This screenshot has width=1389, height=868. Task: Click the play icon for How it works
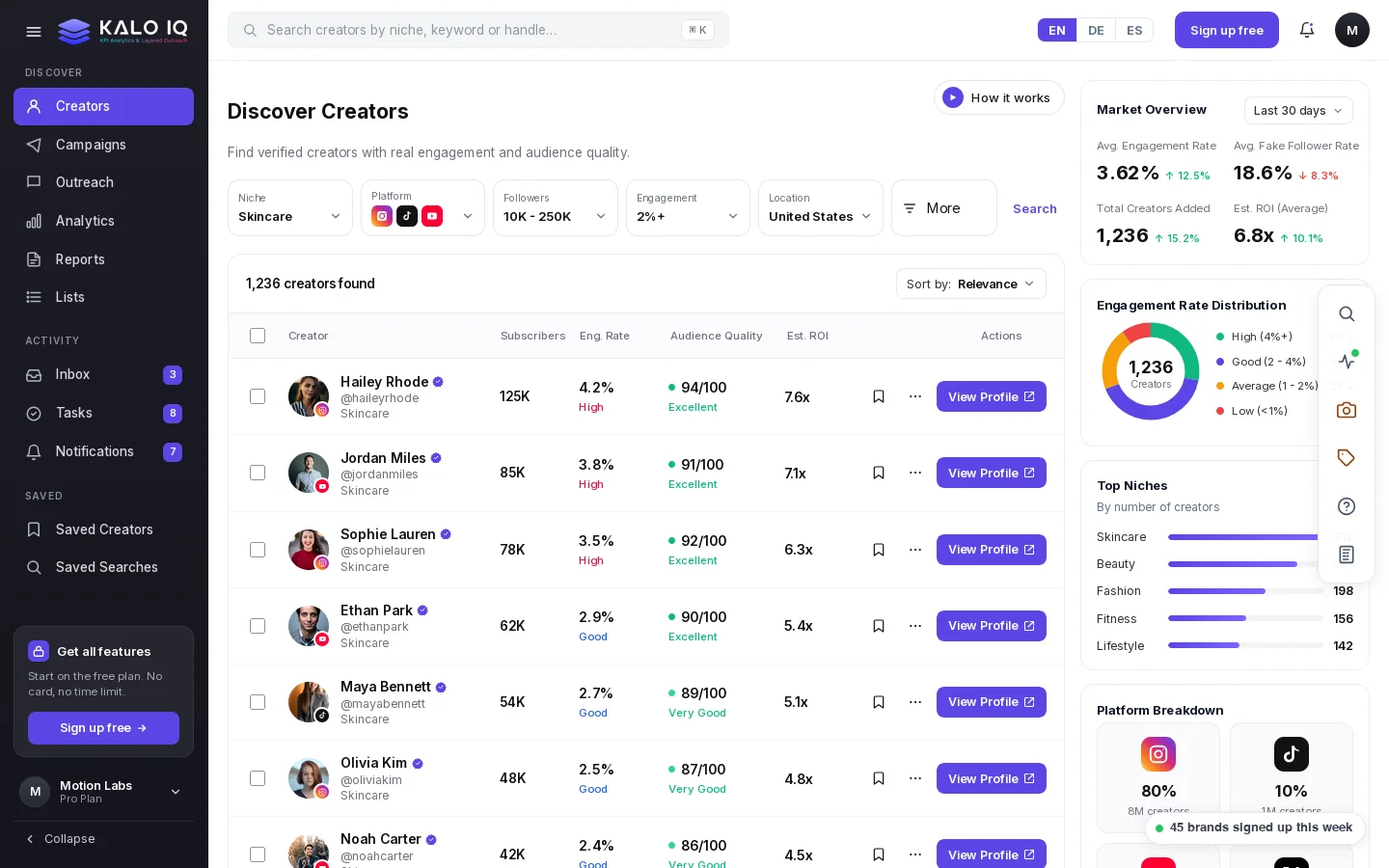(953, 97)
